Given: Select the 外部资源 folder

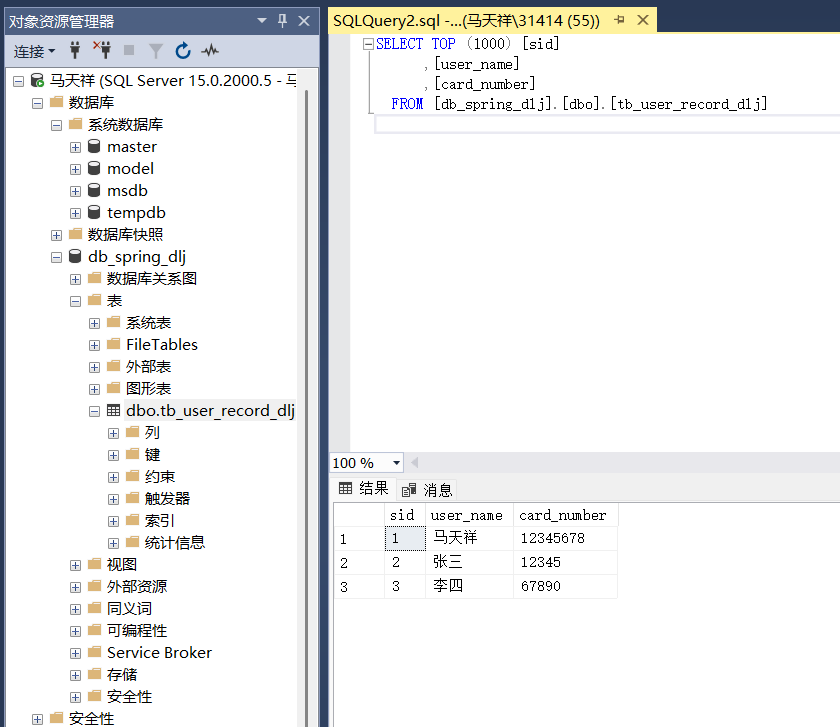Looking at the screenshot, I should (x=137, y=587).
